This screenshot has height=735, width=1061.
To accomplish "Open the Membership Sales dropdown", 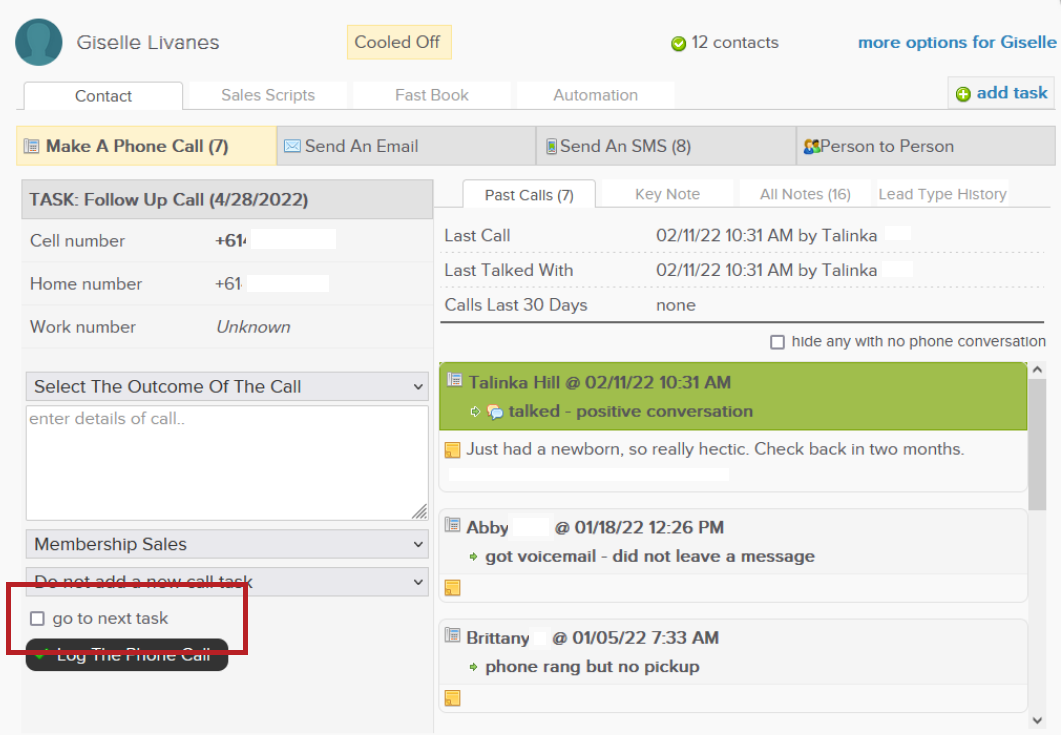I will pyautogui.click(x=226, y=543).
